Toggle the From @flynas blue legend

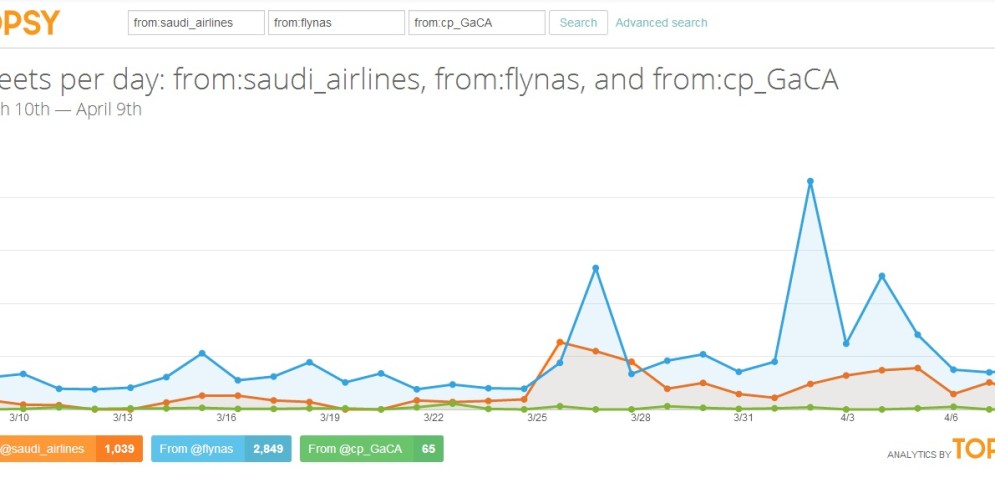[221, 449]
